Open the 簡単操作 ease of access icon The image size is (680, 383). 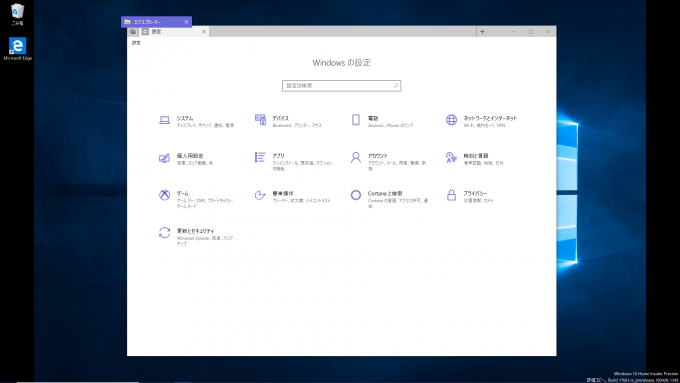[260, 195]
